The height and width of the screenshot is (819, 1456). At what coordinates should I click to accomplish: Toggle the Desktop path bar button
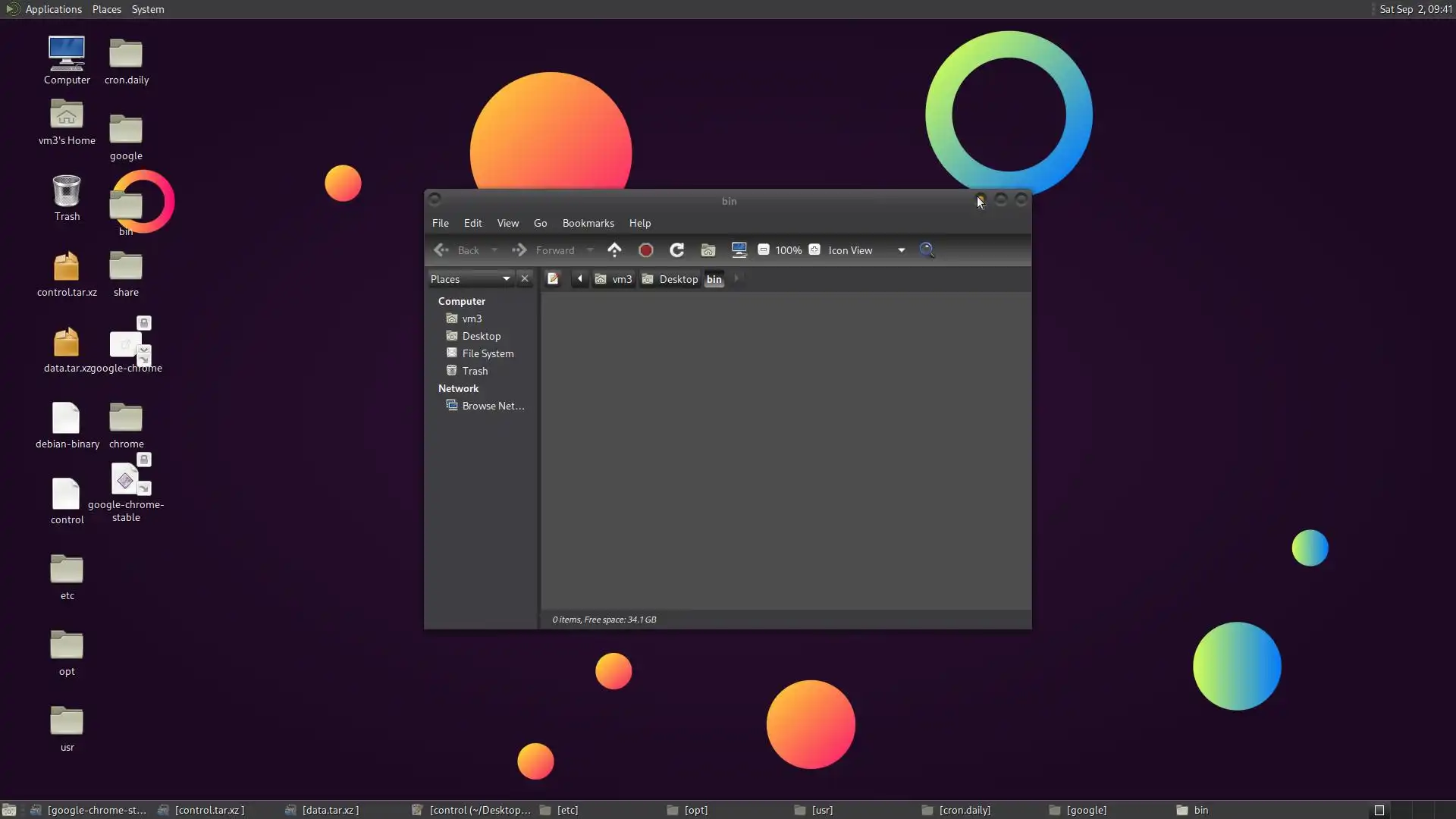click(670, 279)
